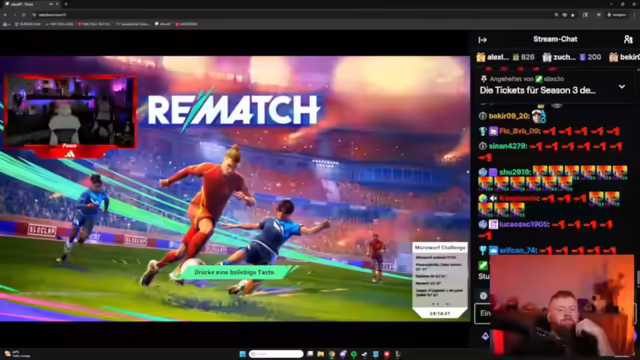The image size is (640, 360).
Task: Collapse the Stream-Chat panel with arrow icon
Action: coord(482,40)
